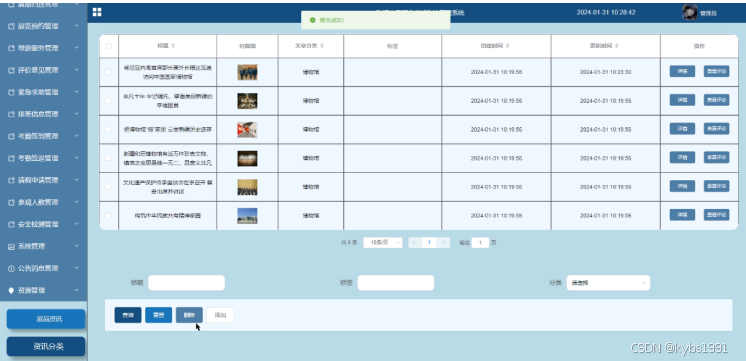Collapse 资源管理 with its up chevron
Screen dimensions: 746x361
click(77, 291)
